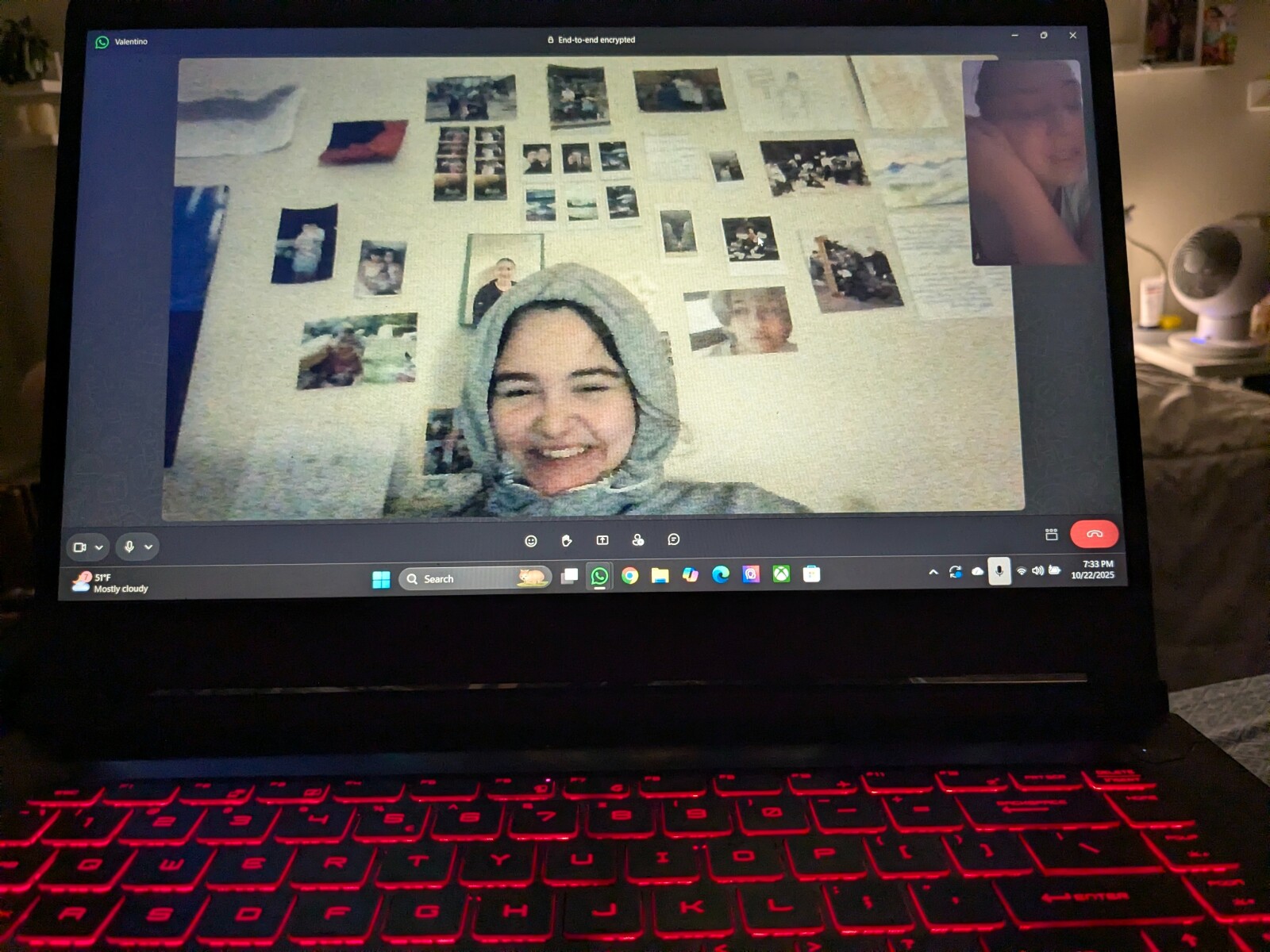Send an emoji reaction in the call
Viewport: 1270px width, 952px height.
click(x=531, y=541)
